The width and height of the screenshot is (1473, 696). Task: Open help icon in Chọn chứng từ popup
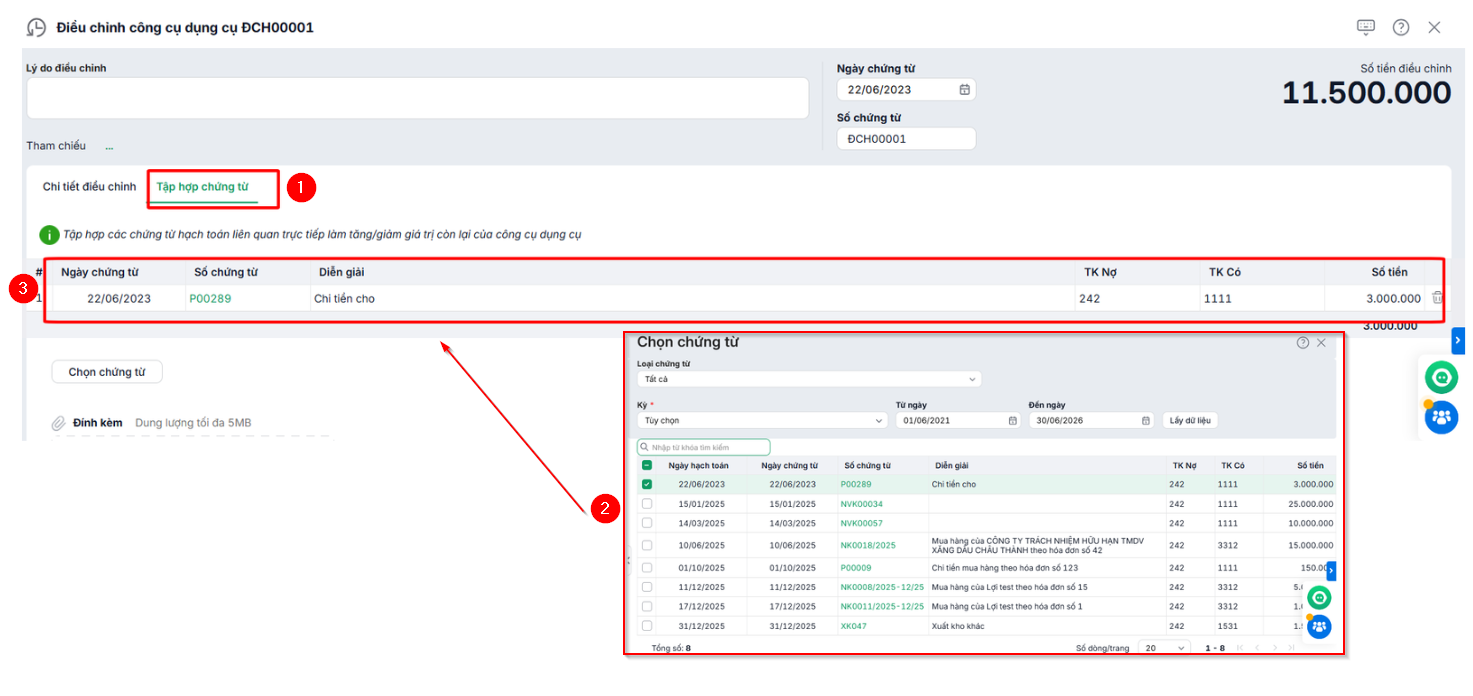point(1303,342)
